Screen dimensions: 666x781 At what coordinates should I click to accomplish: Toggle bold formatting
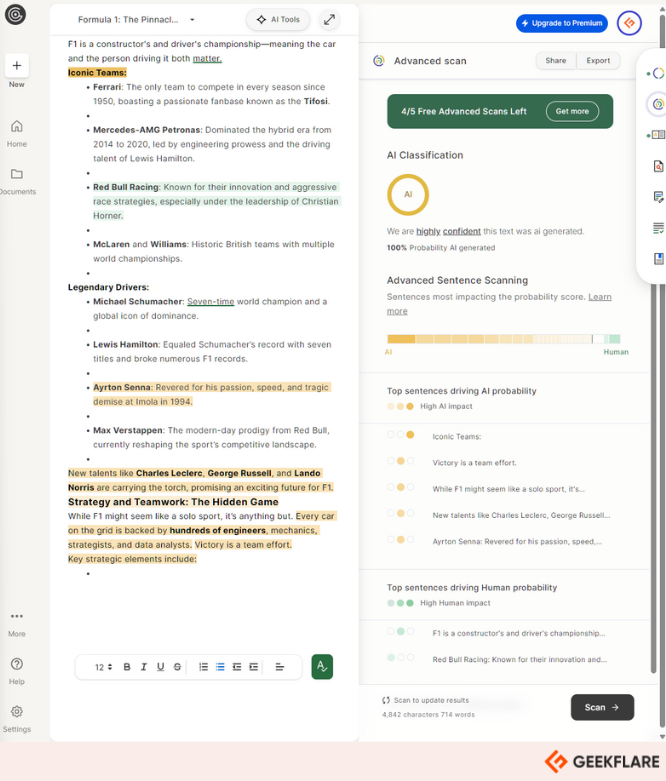[x=127, y=667]
